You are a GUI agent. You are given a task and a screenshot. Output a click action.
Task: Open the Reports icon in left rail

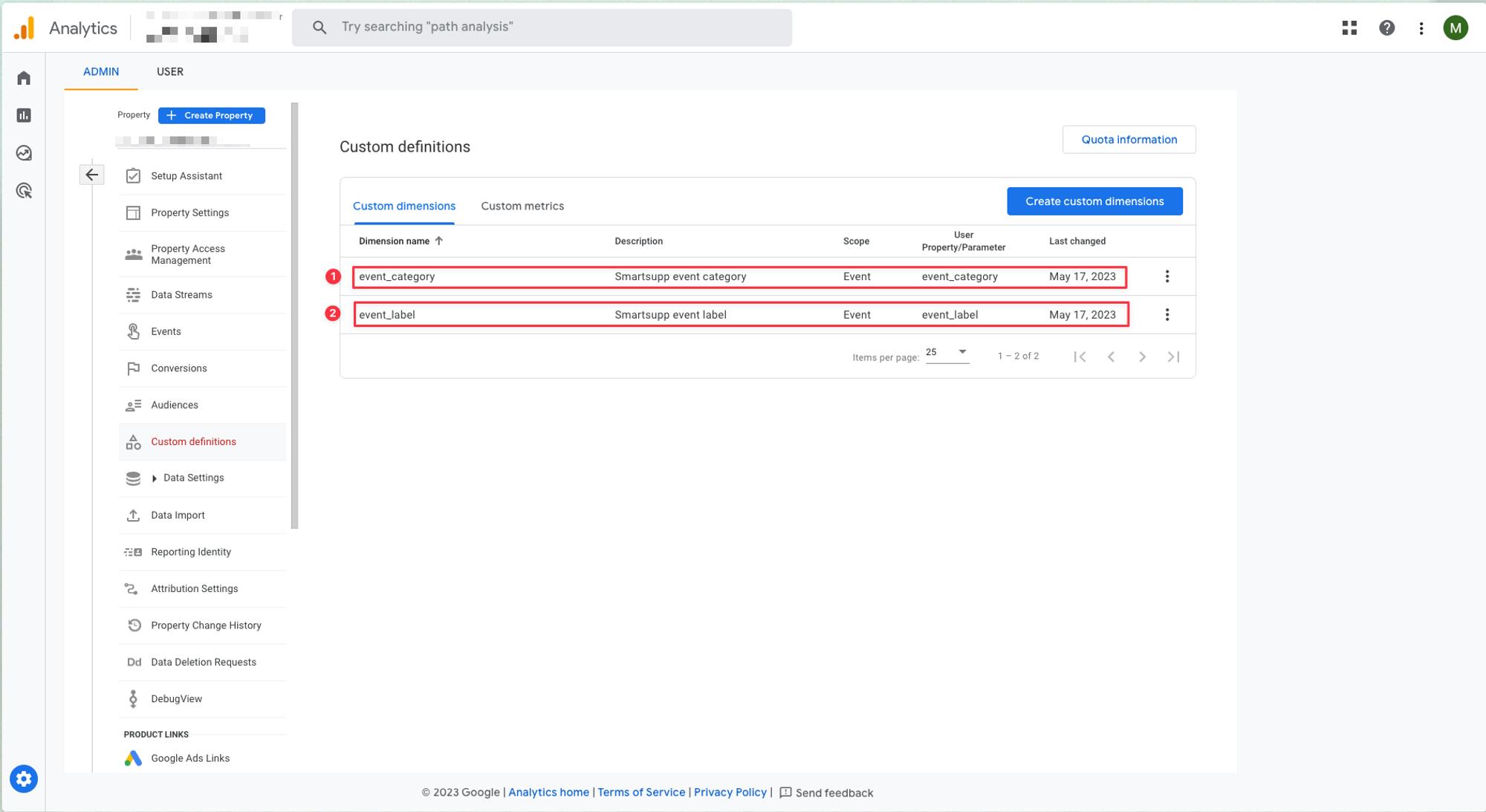(x=24, y=115)
